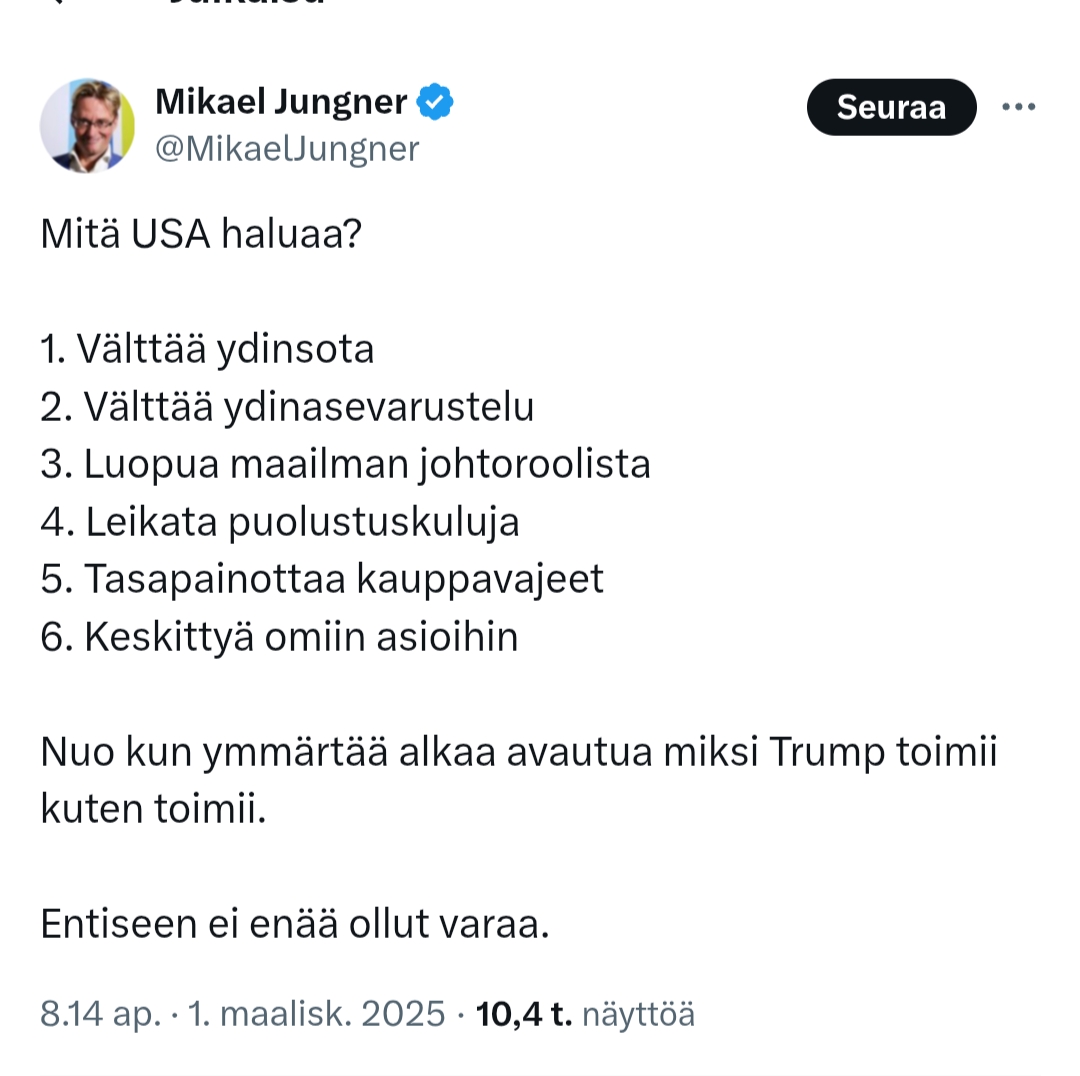Click the line '6. Keskittyä omiin asioihin'

pyautogui.click(x=279, y=637)
